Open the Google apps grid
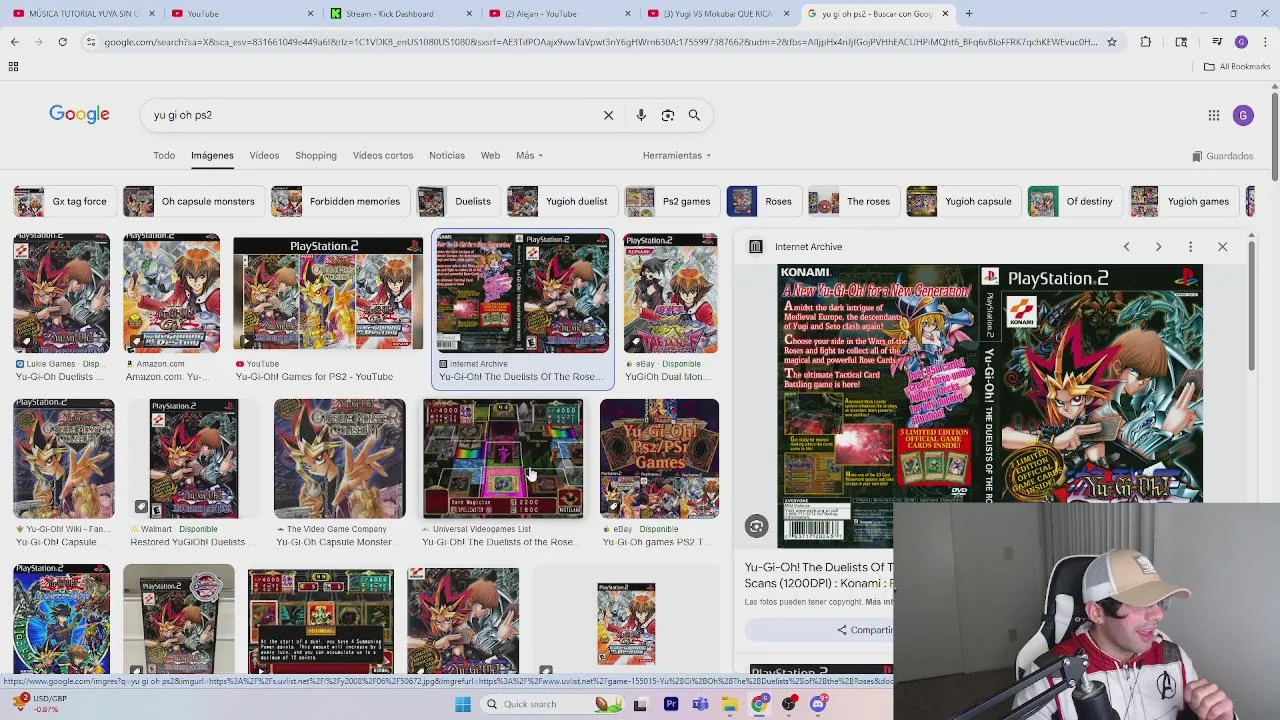 coord(1214,115)
